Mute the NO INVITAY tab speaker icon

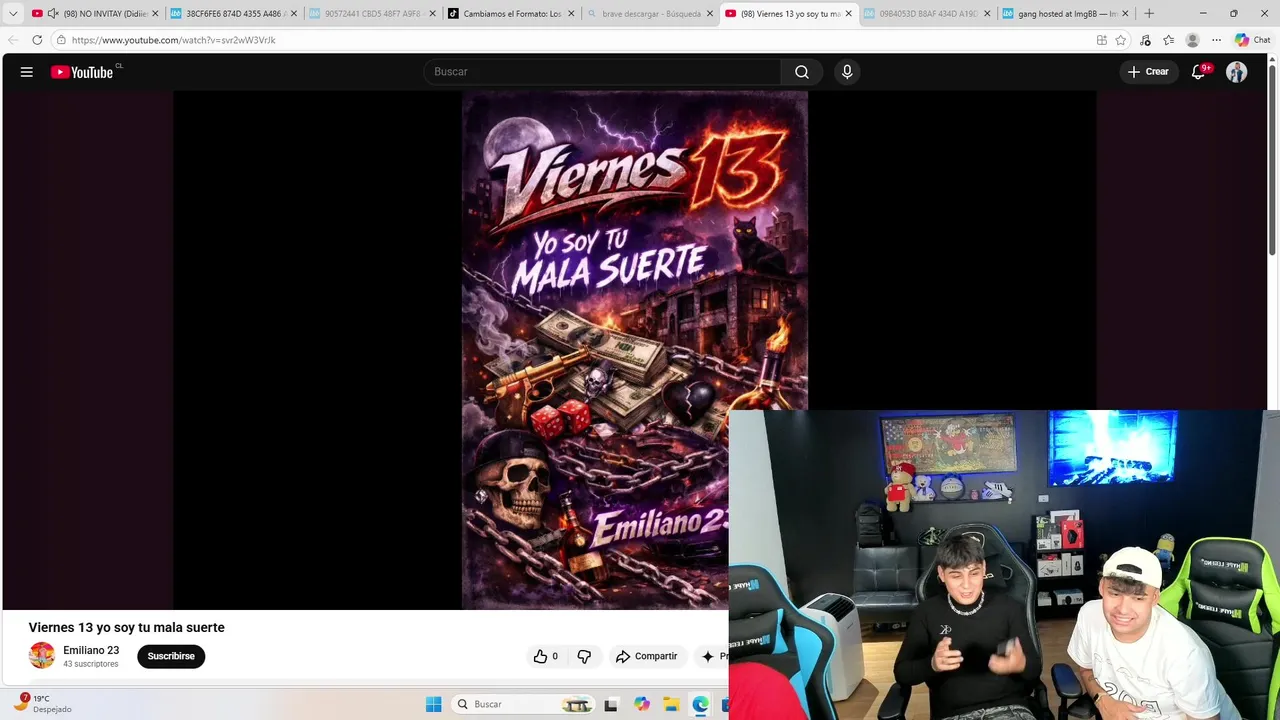point(53,14)
